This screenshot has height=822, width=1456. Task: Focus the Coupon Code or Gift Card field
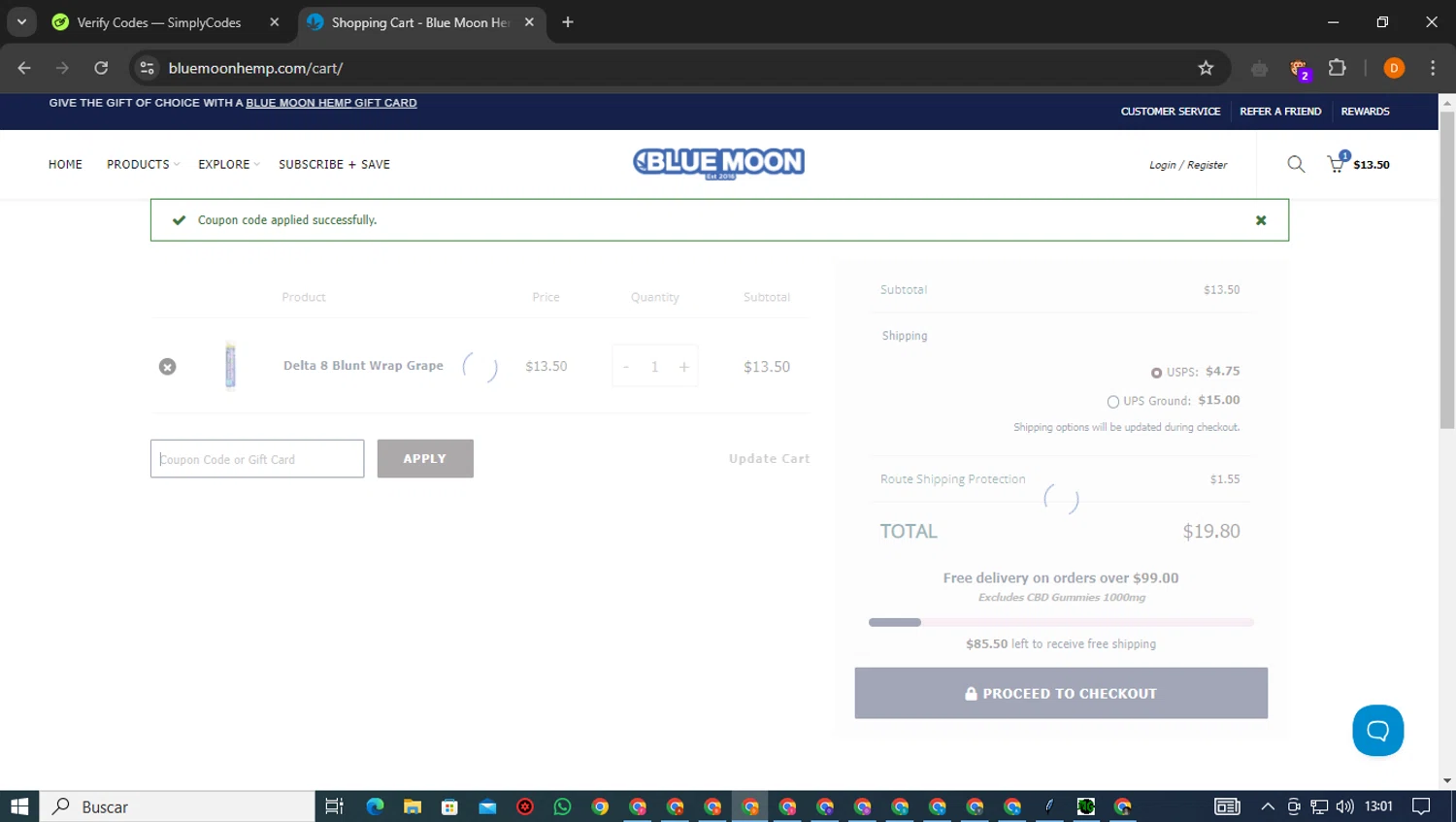pos(257,459)
